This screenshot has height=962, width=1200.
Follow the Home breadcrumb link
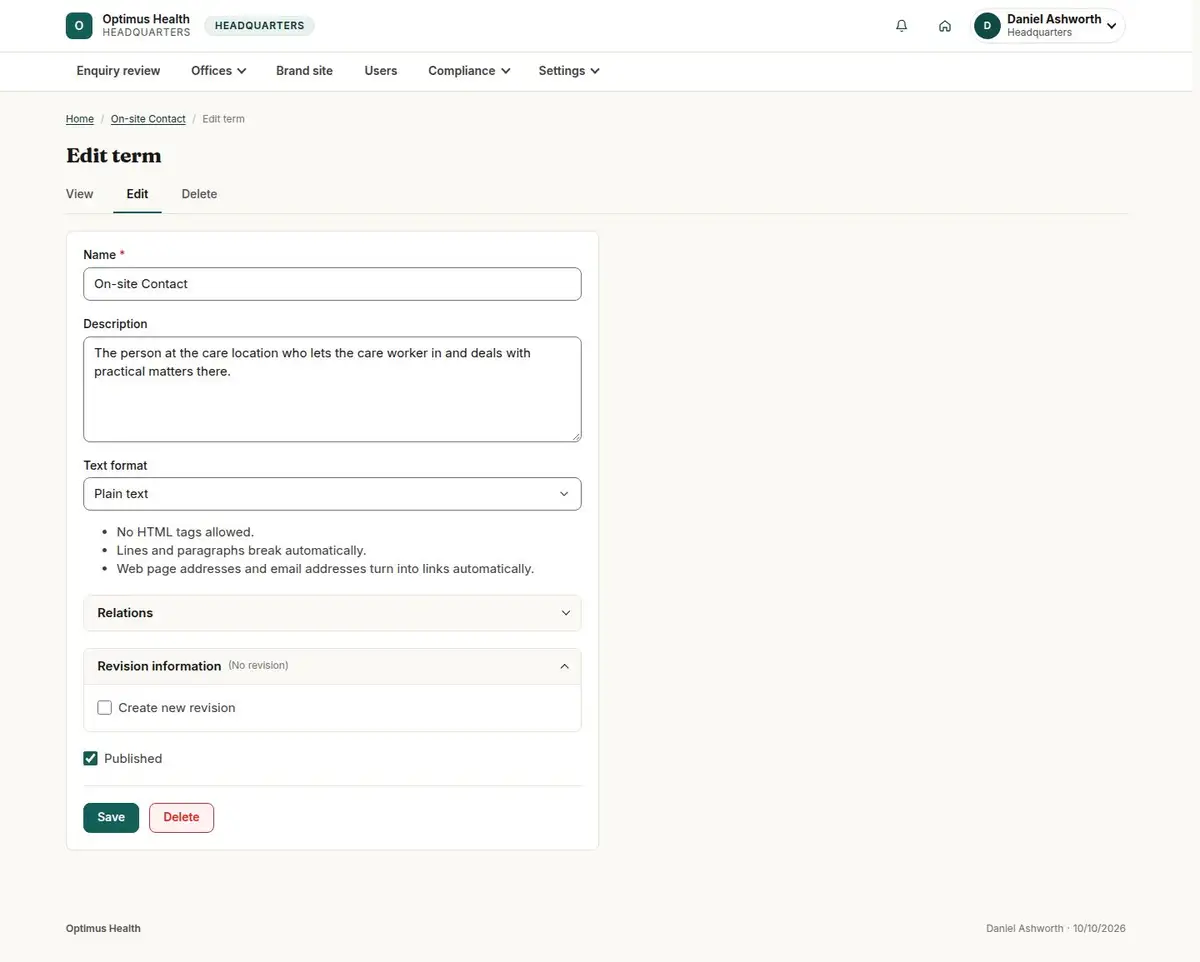click(x=80, y=119)
